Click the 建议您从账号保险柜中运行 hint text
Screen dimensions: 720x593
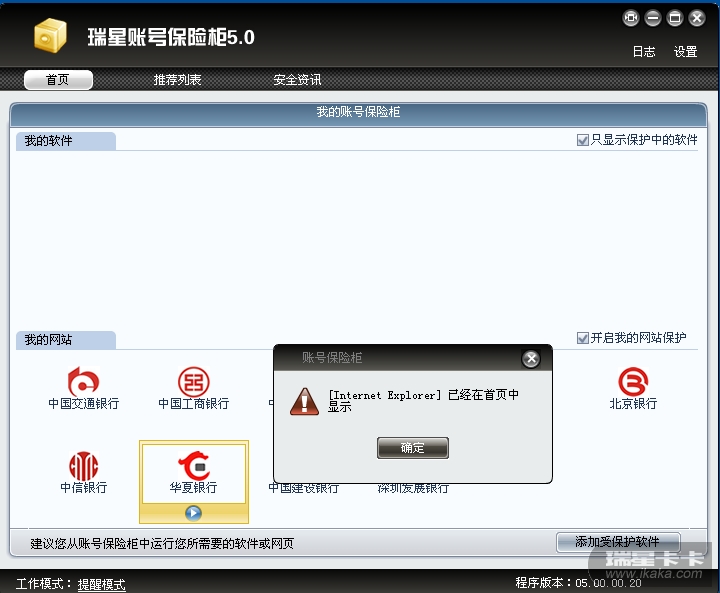(x=162, y=544)
